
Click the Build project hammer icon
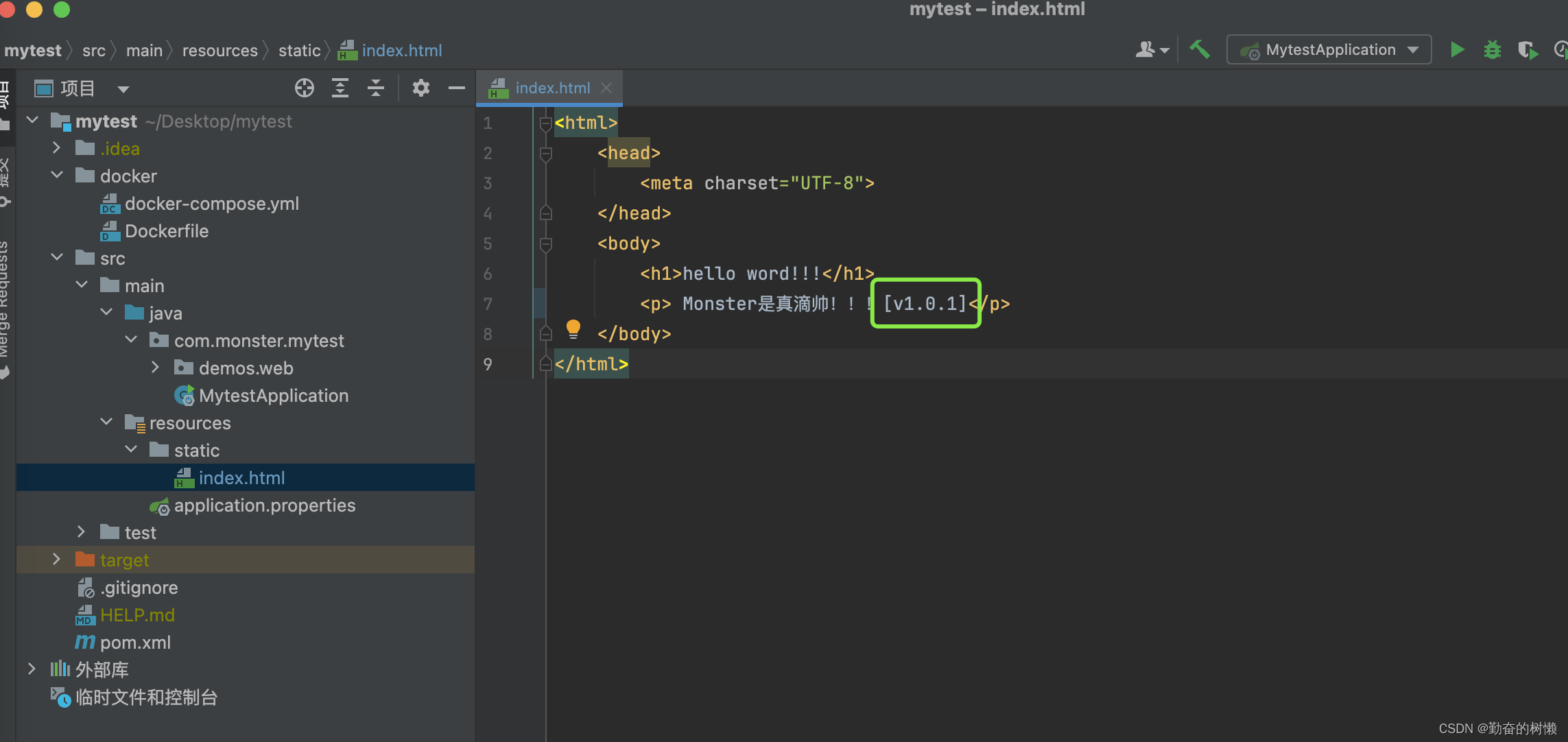pos(1200,49)
